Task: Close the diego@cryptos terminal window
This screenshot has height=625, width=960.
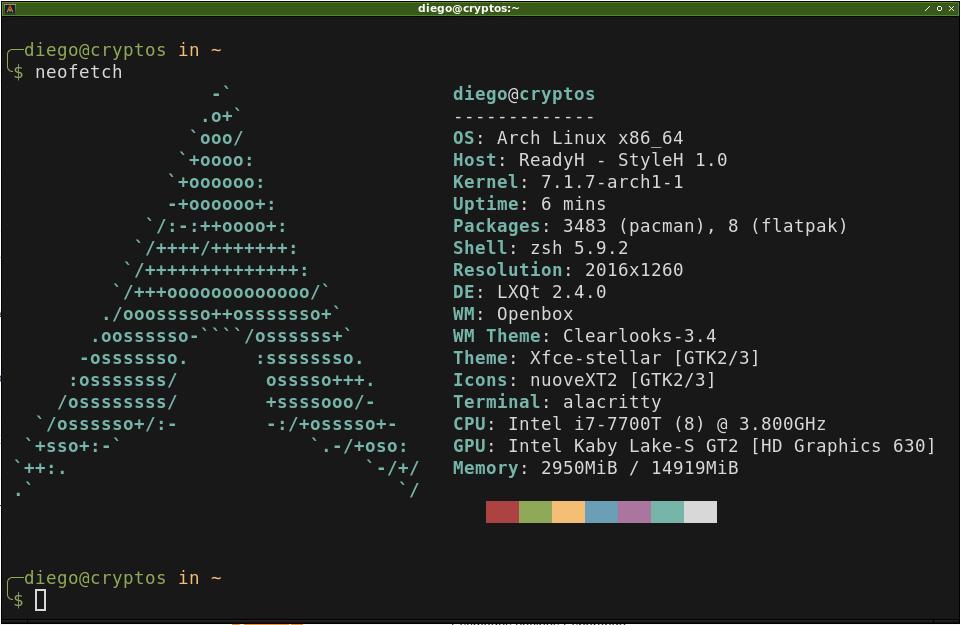Action: coord(951,9)
